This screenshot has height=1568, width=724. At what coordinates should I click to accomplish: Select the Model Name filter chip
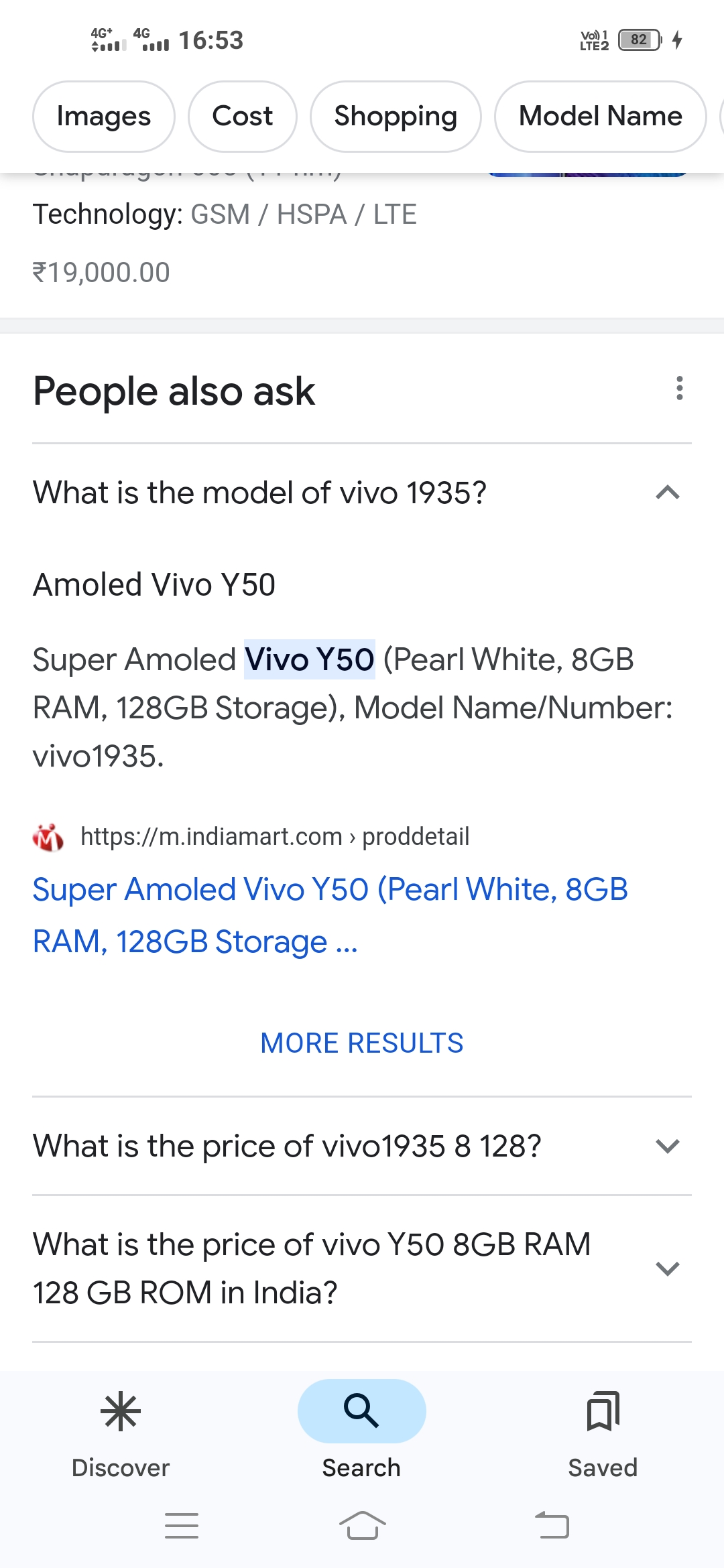coord(600,117)
